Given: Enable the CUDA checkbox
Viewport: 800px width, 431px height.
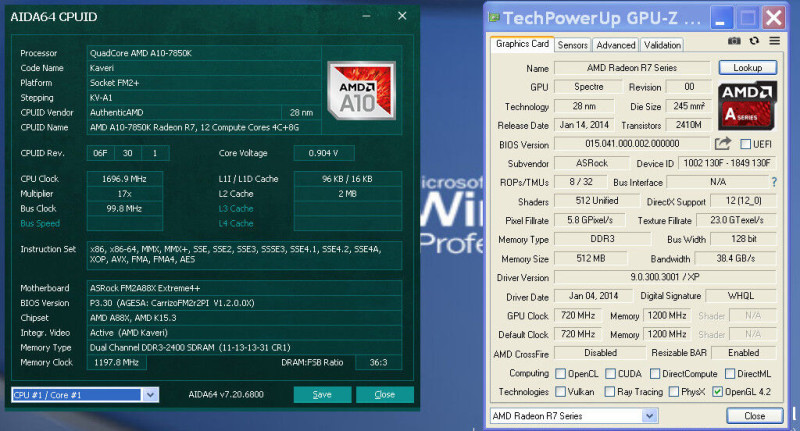Looking at the screenshot, I should point(610,374).
